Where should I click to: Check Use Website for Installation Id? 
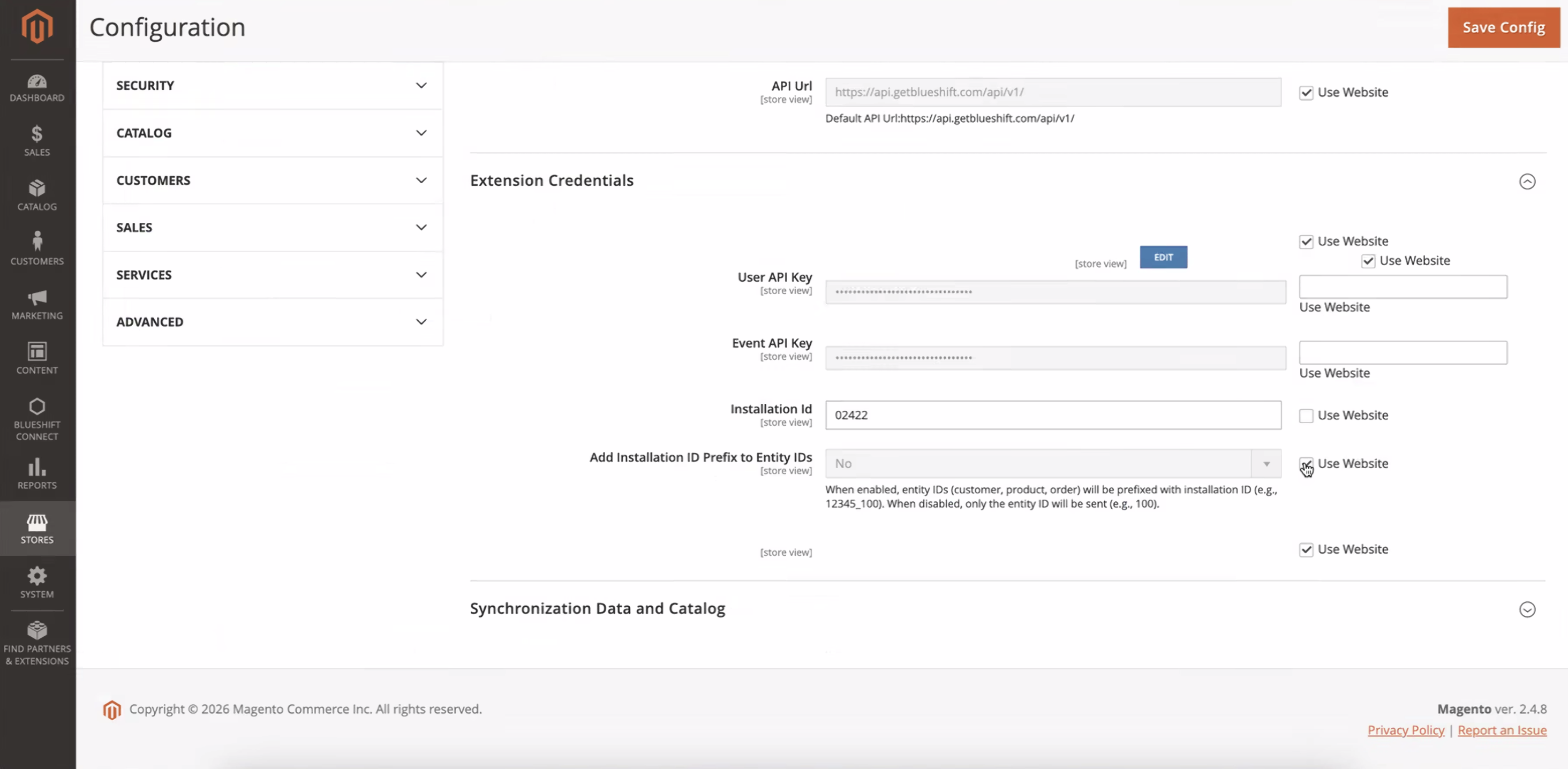coord(1306,416)
